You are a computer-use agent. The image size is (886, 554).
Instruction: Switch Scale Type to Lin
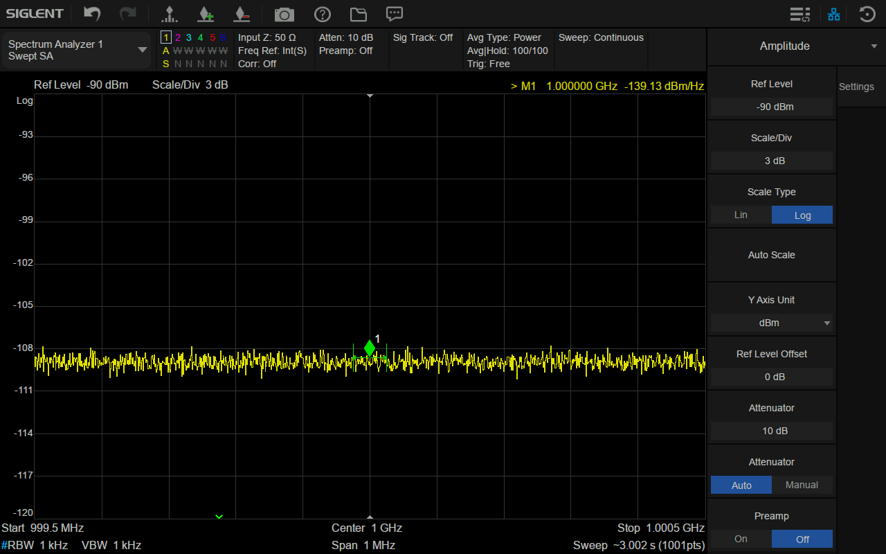[x=741, y=215]
